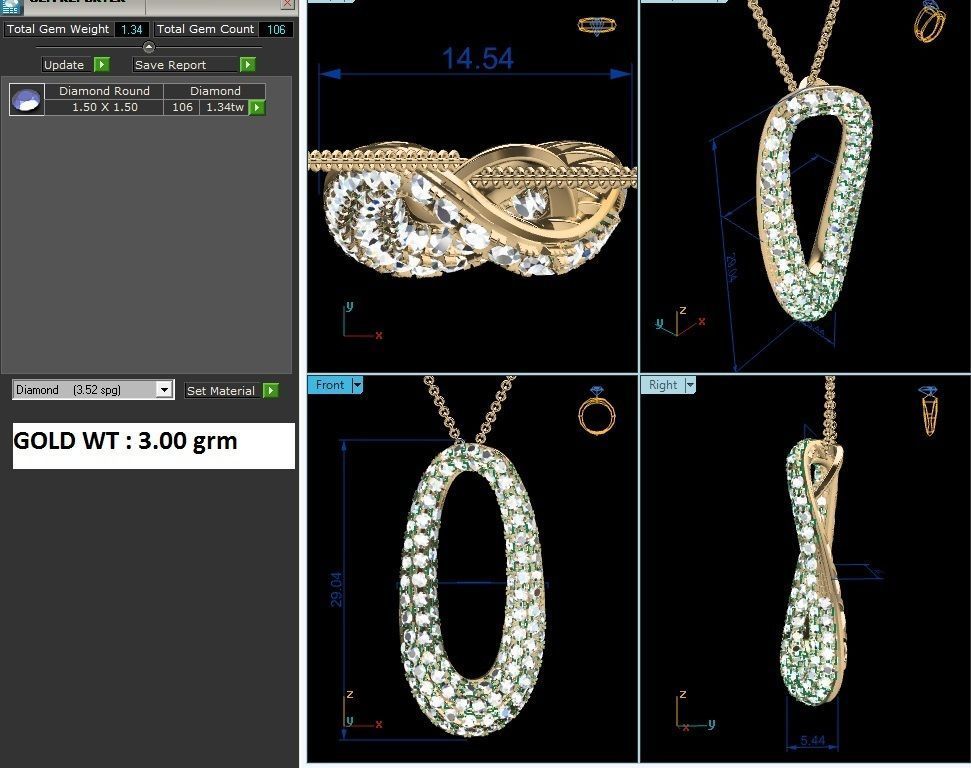Click the perspective ring icon in upper-right viewport
The width and height of the screenshot is (971, 768).
pyautogui.click(x=929, y=21)
